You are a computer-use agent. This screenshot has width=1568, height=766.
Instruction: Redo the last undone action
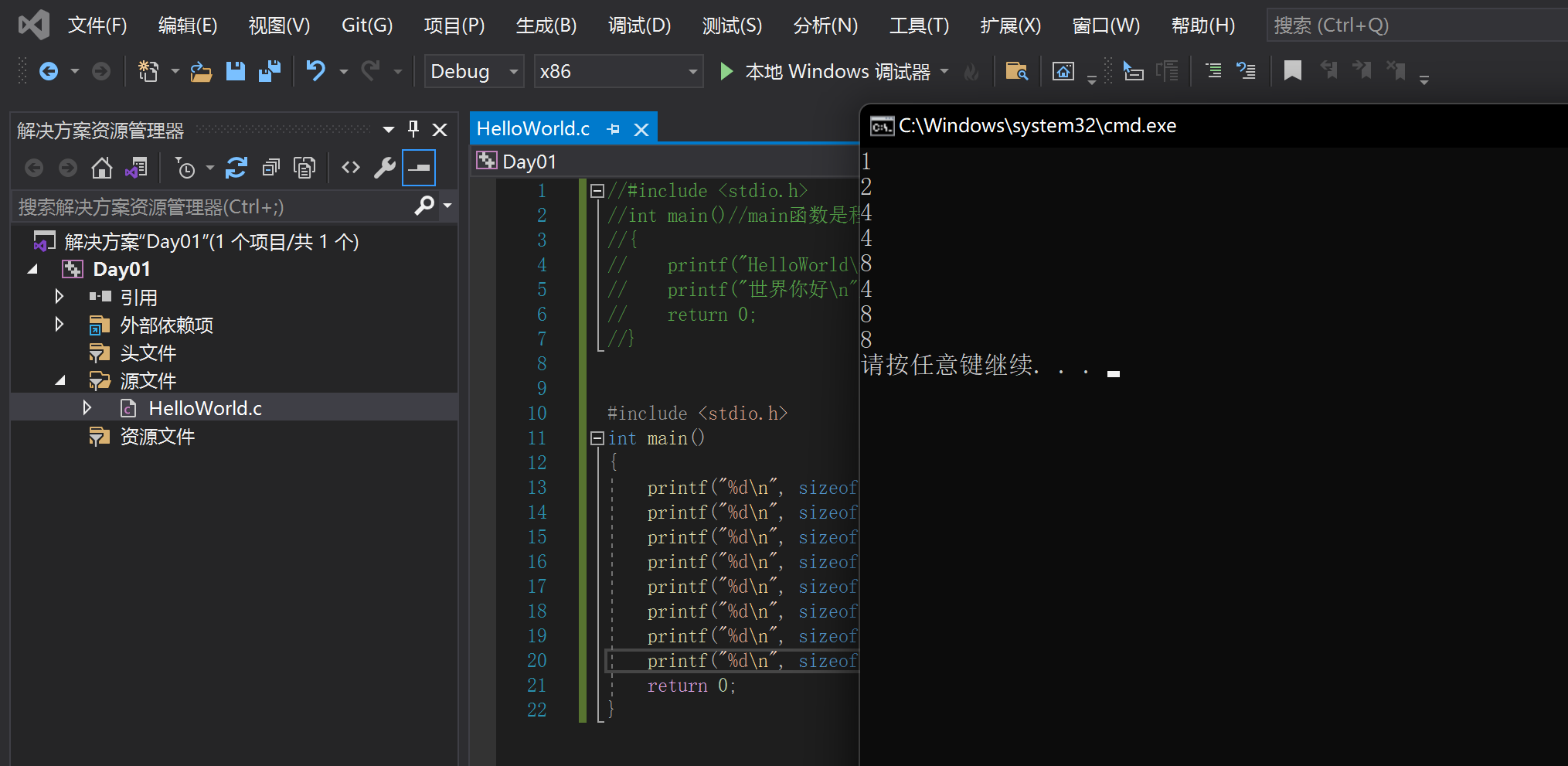tap(371, 72)
